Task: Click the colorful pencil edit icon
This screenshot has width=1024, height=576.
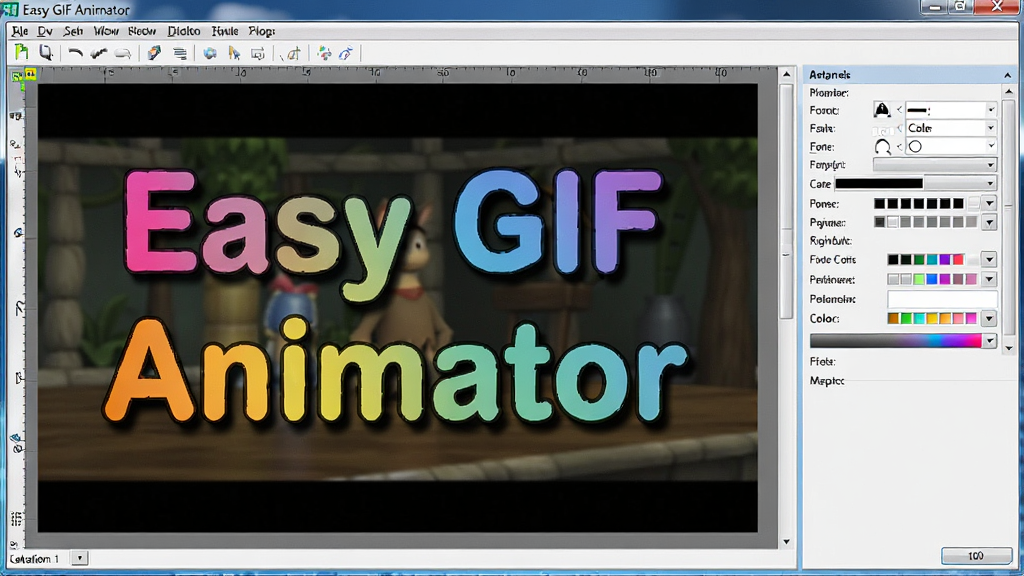Action: coord(154,53)
